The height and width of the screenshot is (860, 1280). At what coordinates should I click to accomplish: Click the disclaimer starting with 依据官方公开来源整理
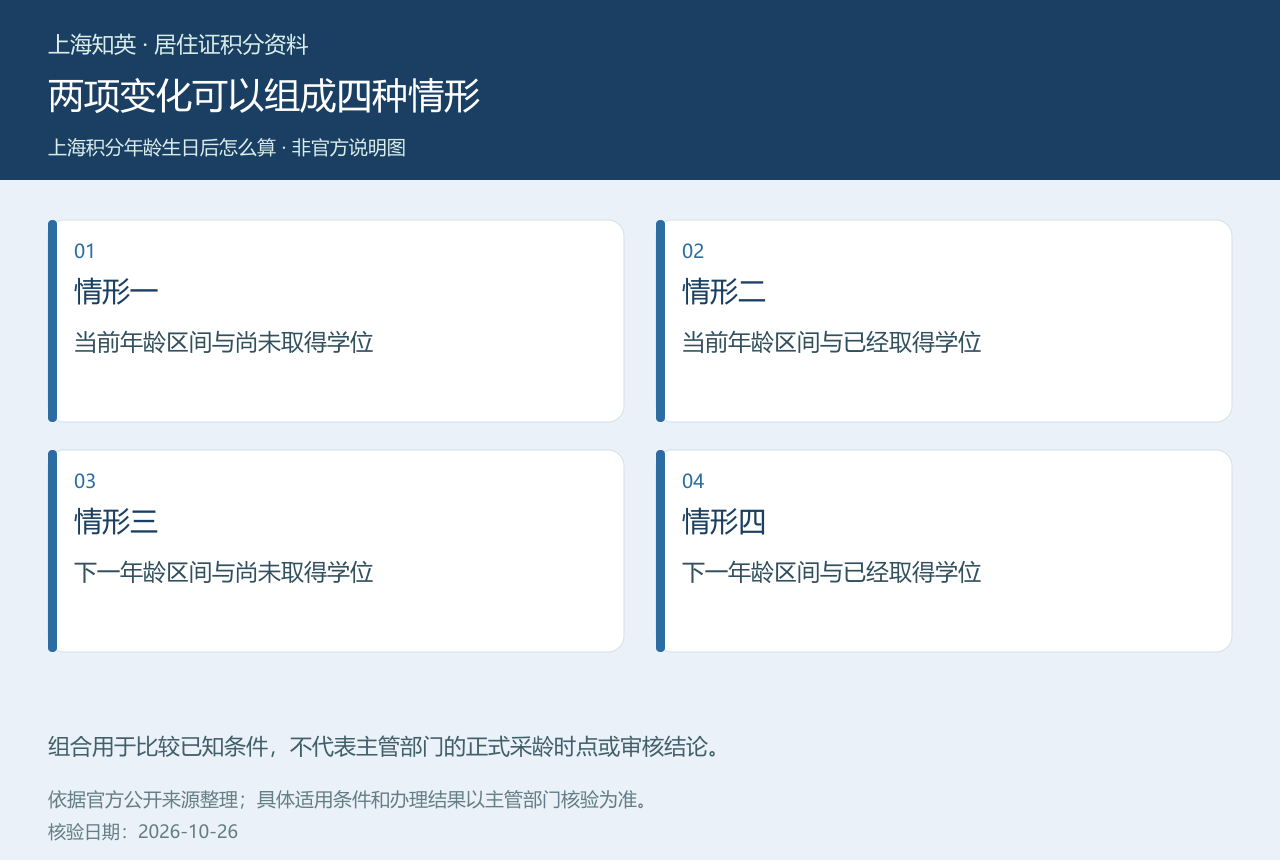(348, 800)
